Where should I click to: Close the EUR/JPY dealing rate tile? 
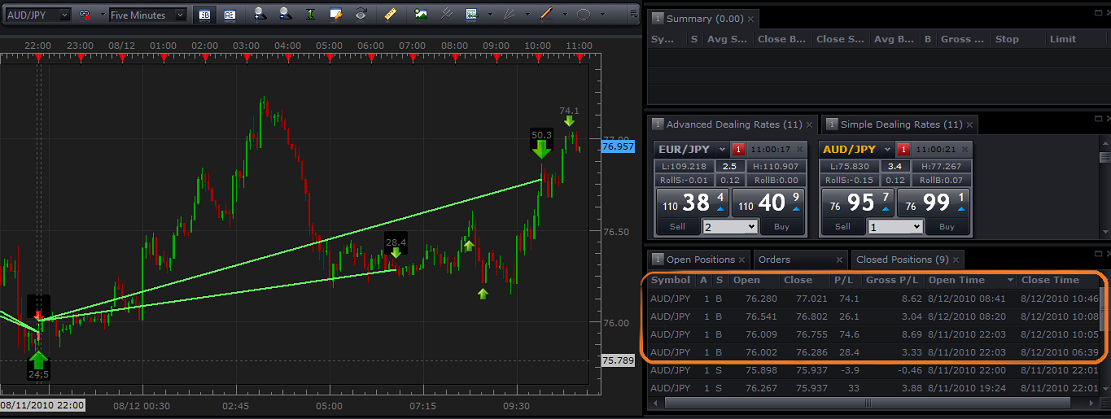(799, 149)
